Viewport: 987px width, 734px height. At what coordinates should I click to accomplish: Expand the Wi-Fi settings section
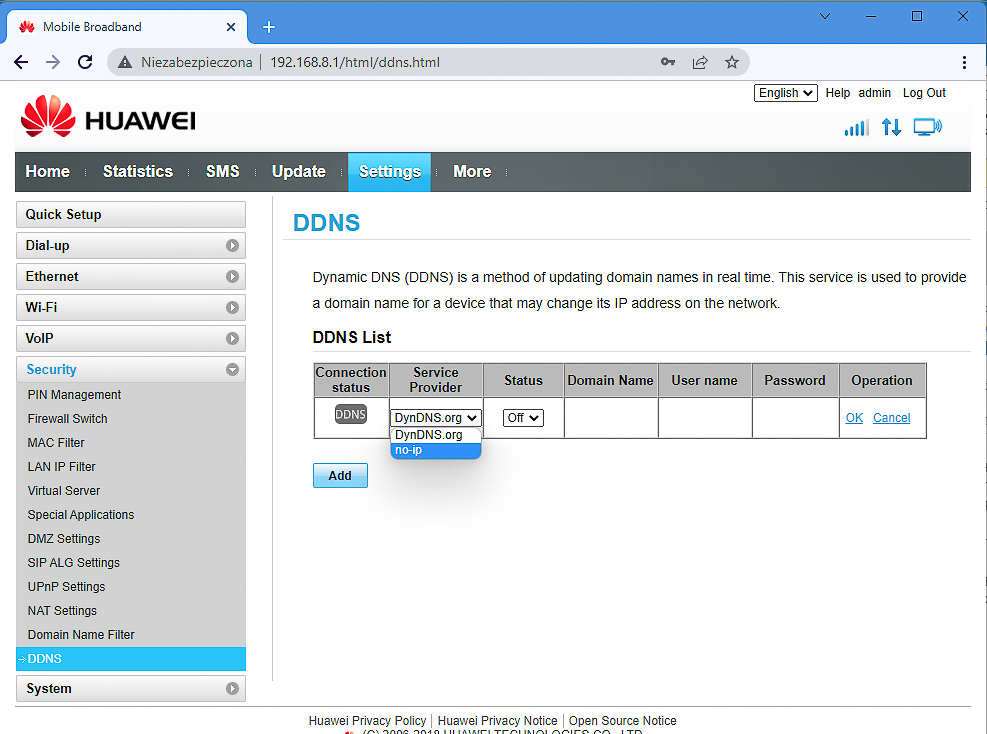tap(130, 307)
